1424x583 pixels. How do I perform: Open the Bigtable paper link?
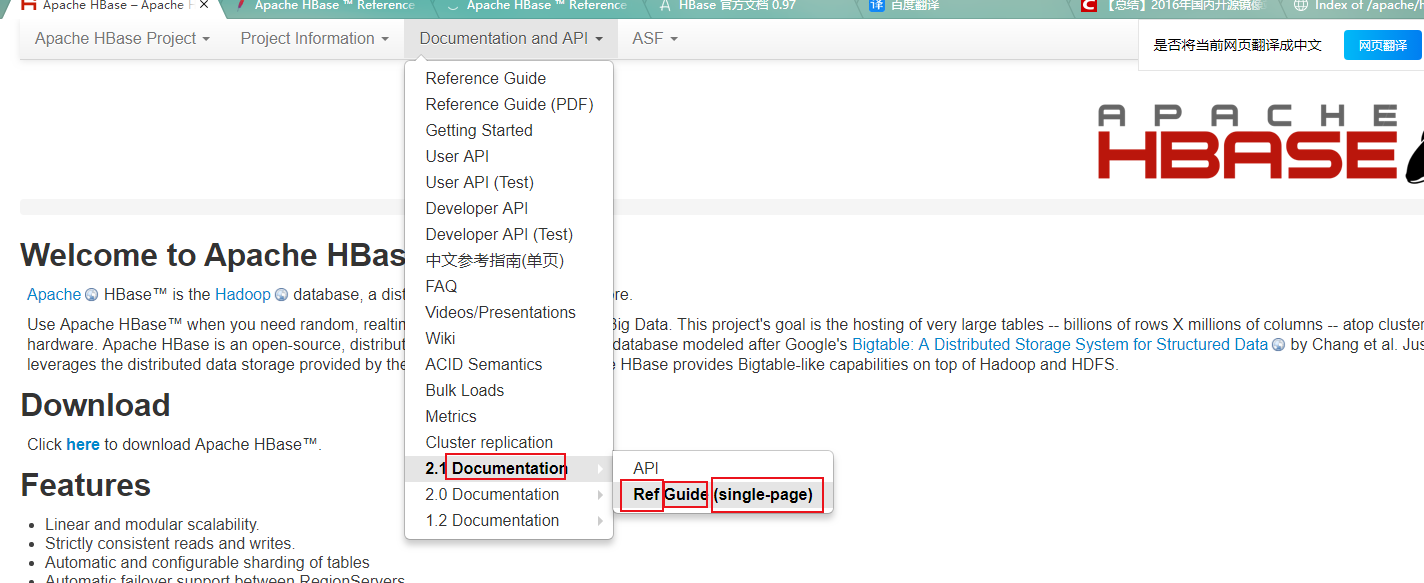(x=1060, y=344)
